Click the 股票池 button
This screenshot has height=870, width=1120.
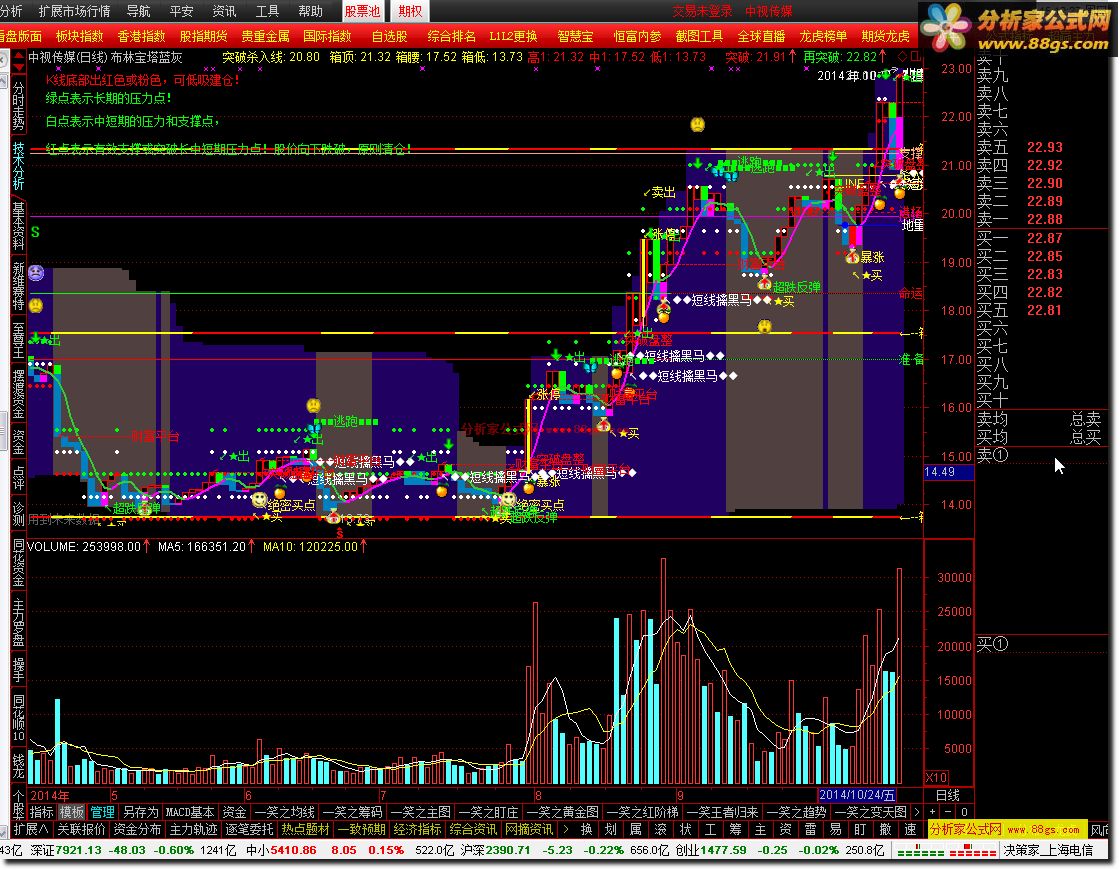(362, 11)
